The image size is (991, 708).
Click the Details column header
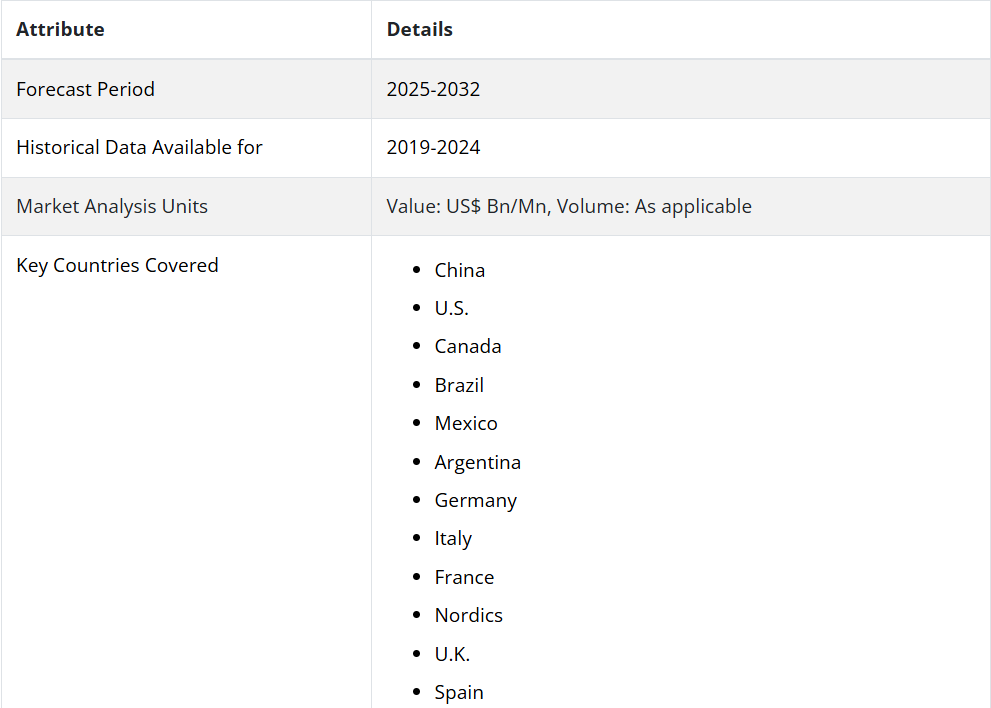coord(420,29)
